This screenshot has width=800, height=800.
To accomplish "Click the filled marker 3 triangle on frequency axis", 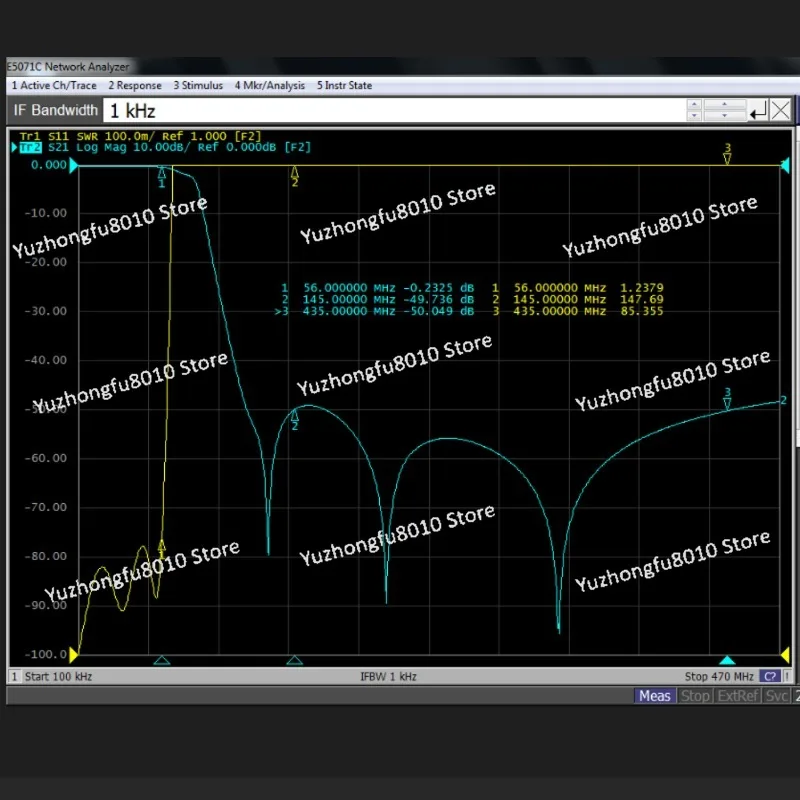I will (x=727, y=661).
